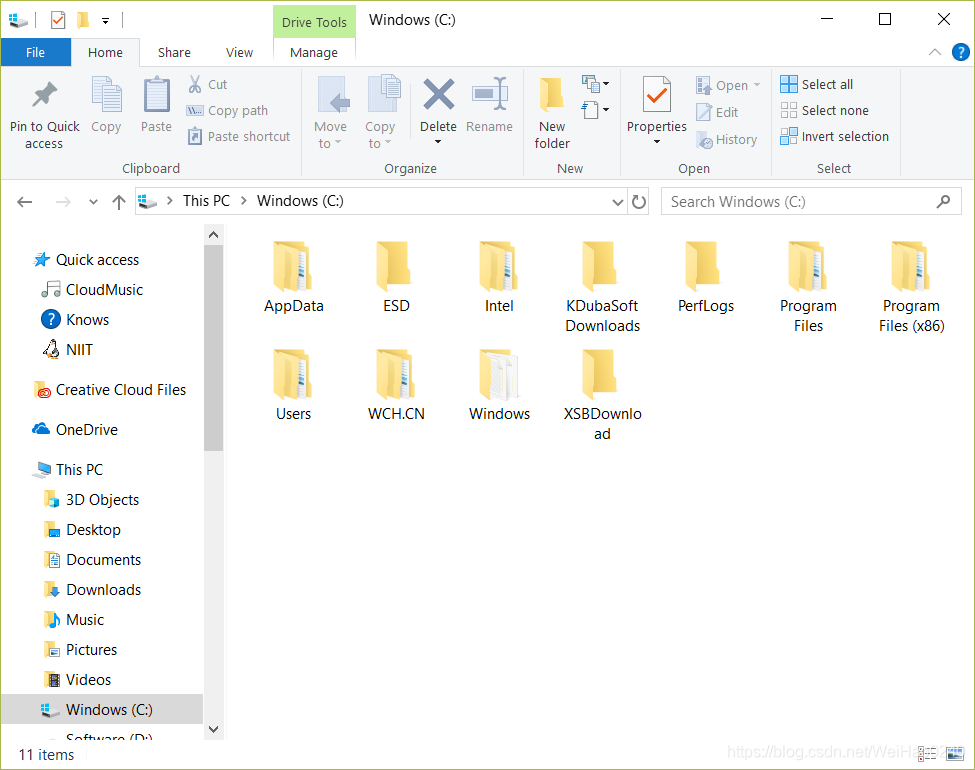Click Pin to Quick access icon
The height and width of the screenshot is (770, 975).
(44, 95)
